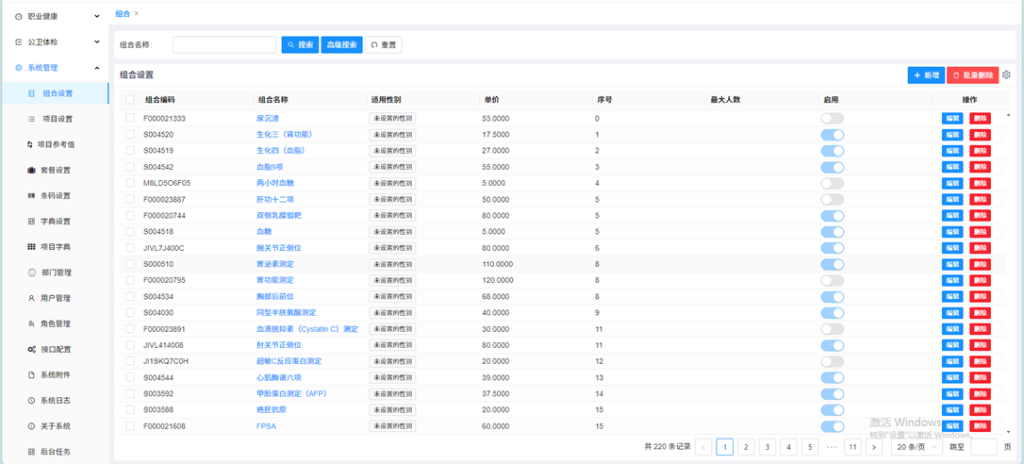Viewport: 1024px width, 464px height.
Task: Enable the 尿沉渣 row toggle switch
Action: (832, 118)
